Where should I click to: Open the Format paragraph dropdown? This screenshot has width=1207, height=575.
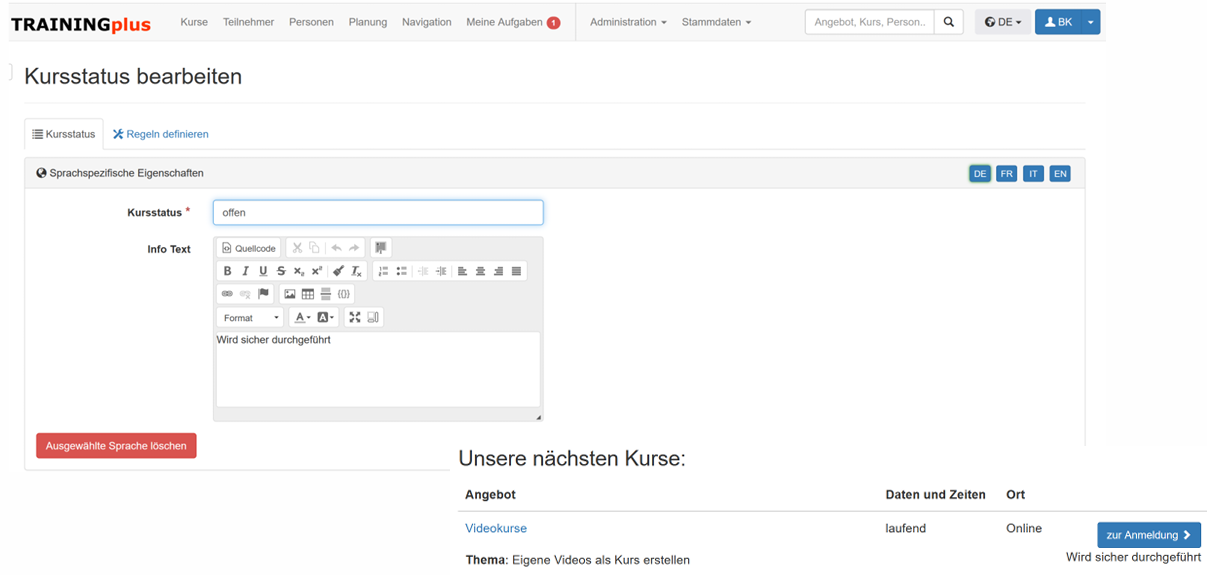[251, 318]
